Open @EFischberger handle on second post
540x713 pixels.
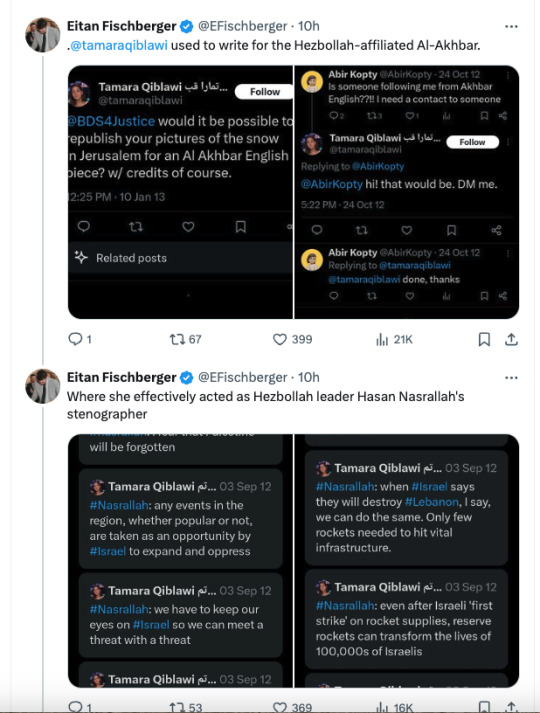click(243, 377)
